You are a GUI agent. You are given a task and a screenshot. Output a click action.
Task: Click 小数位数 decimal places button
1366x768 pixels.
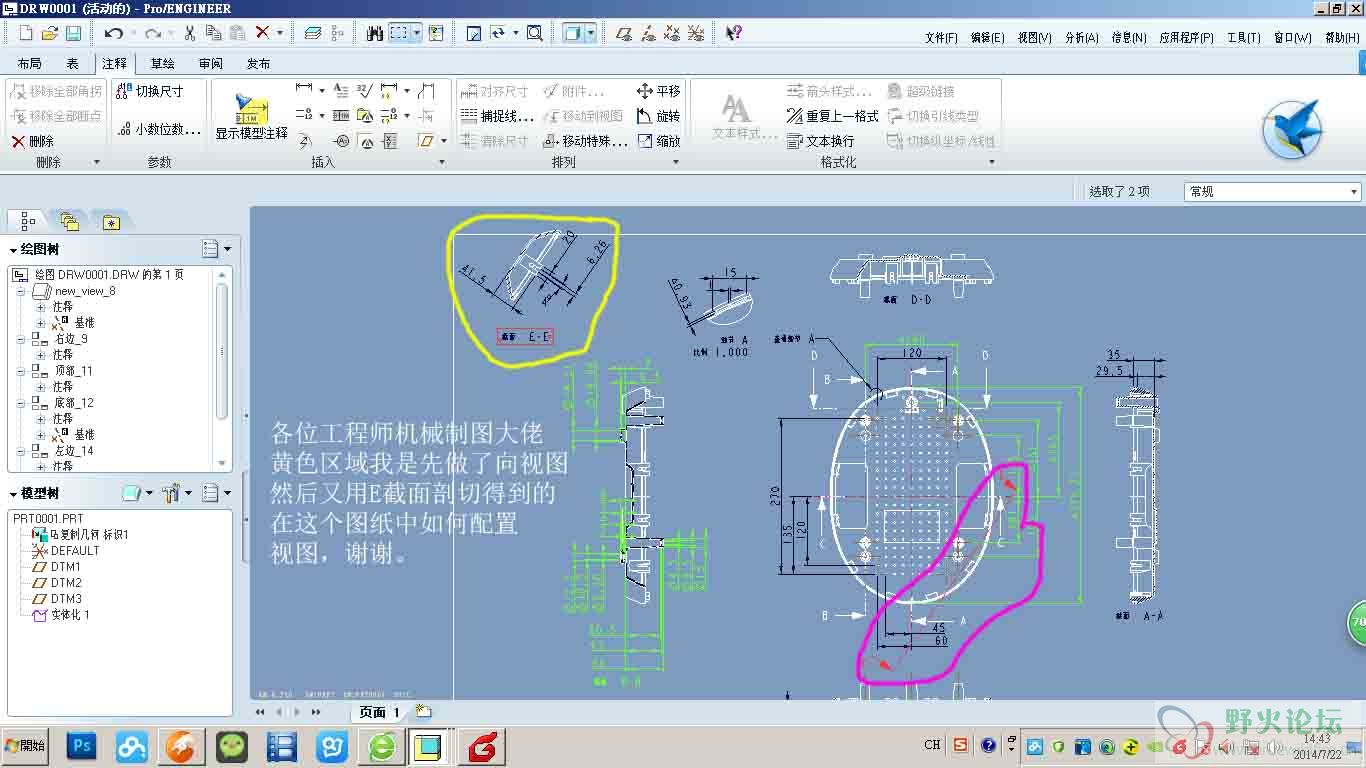click(x=158, y=129)
